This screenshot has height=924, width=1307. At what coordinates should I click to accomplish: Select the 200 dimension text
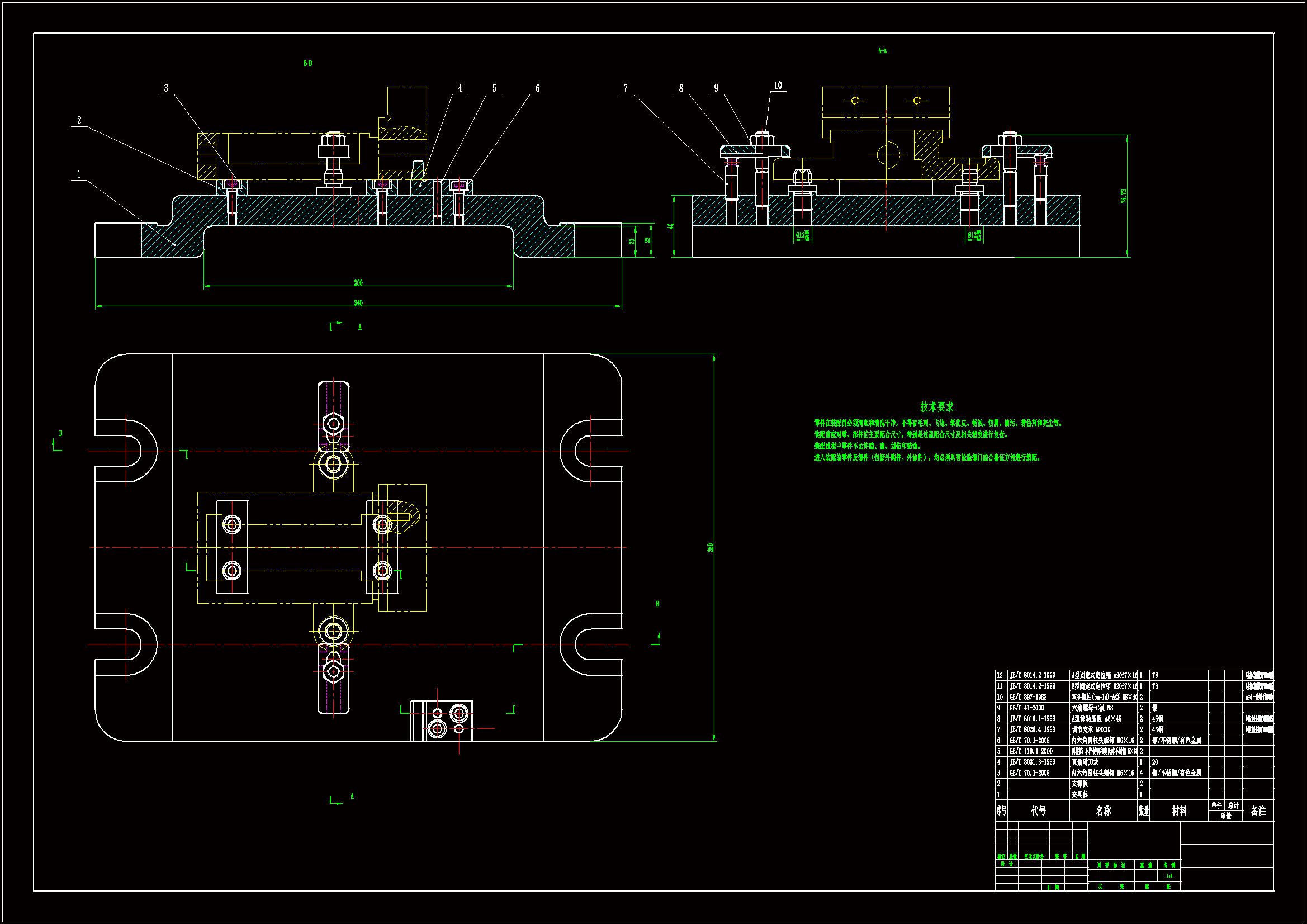coord(358,282)
